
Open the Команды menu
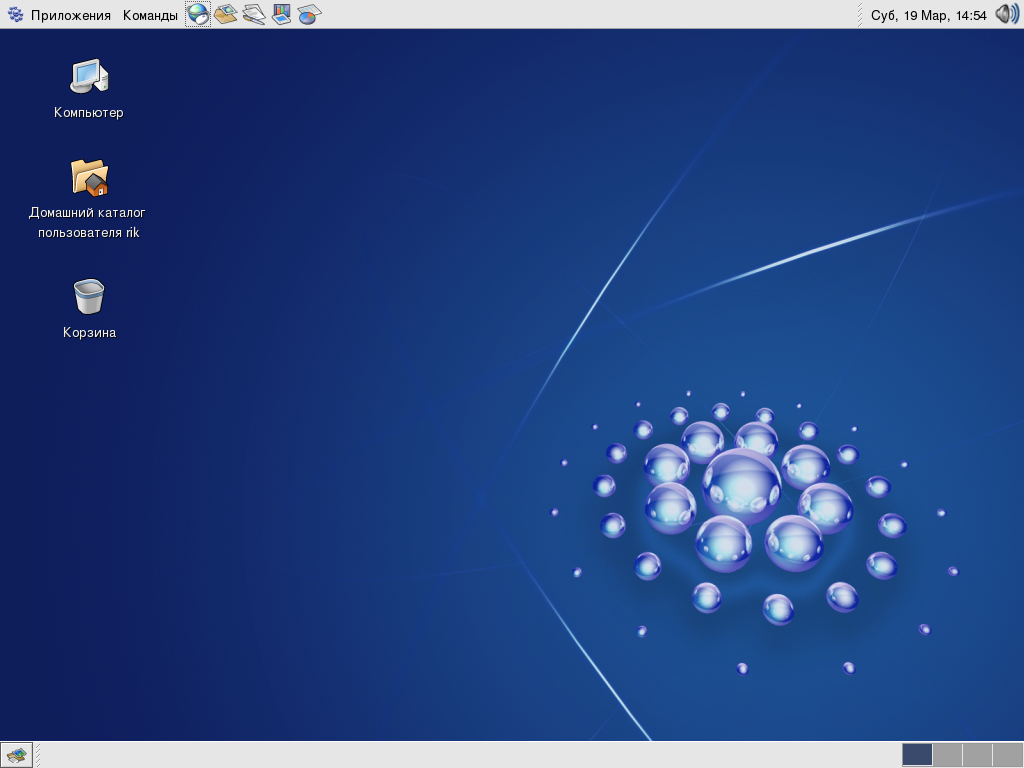(x=150, y=14)
